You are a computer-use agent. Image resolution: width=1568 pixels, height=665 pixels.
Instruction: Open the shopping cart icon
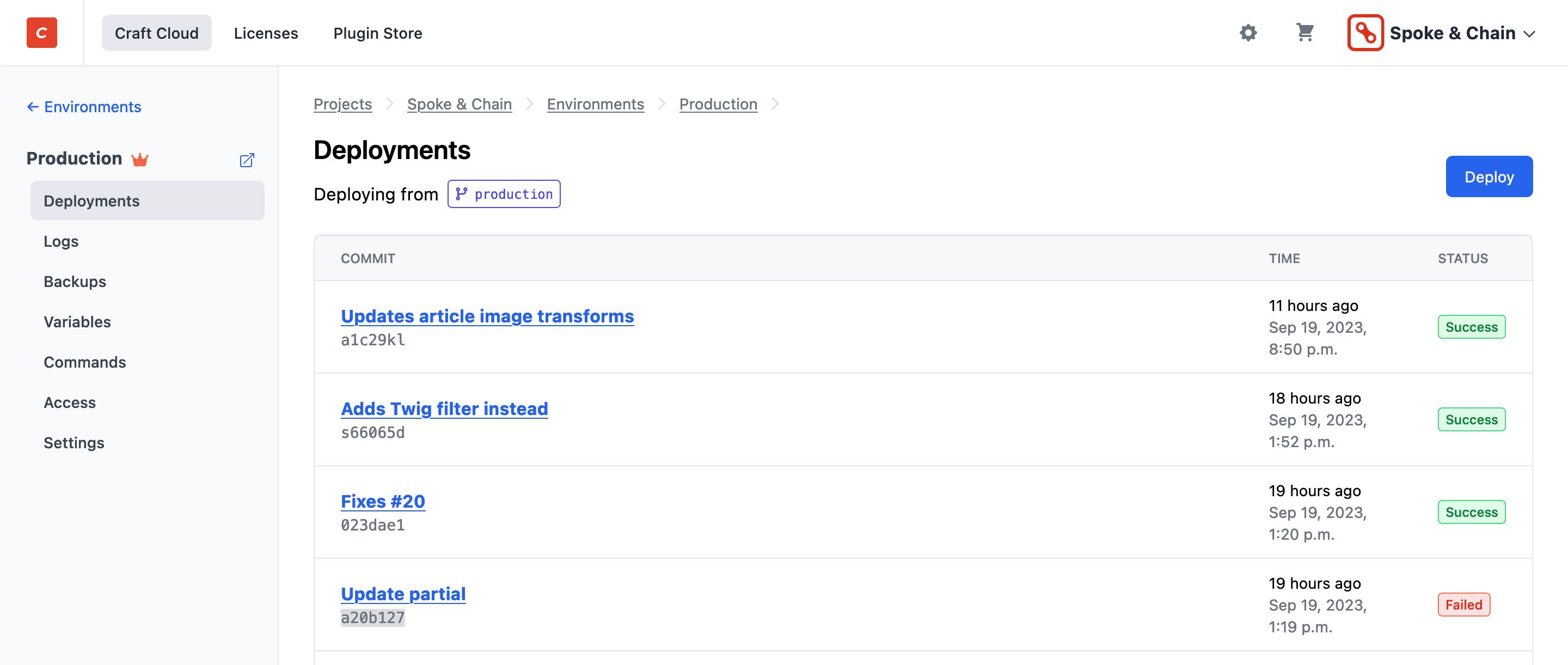click(x=1304, y=32)
